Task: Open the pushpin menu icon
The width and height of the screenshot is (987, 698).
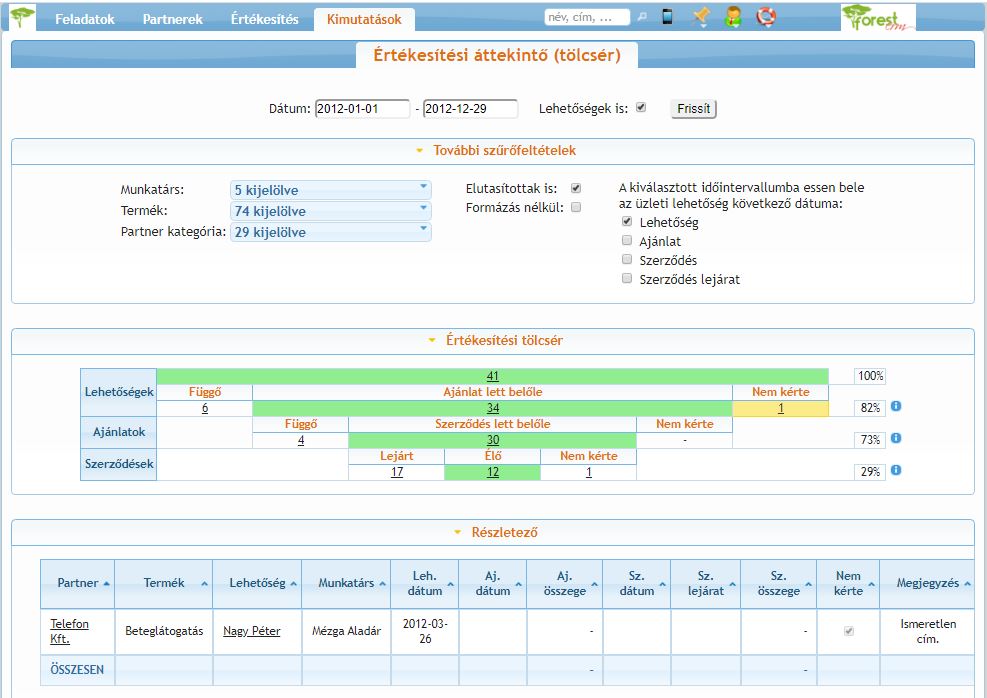Action: click(700, 18)
